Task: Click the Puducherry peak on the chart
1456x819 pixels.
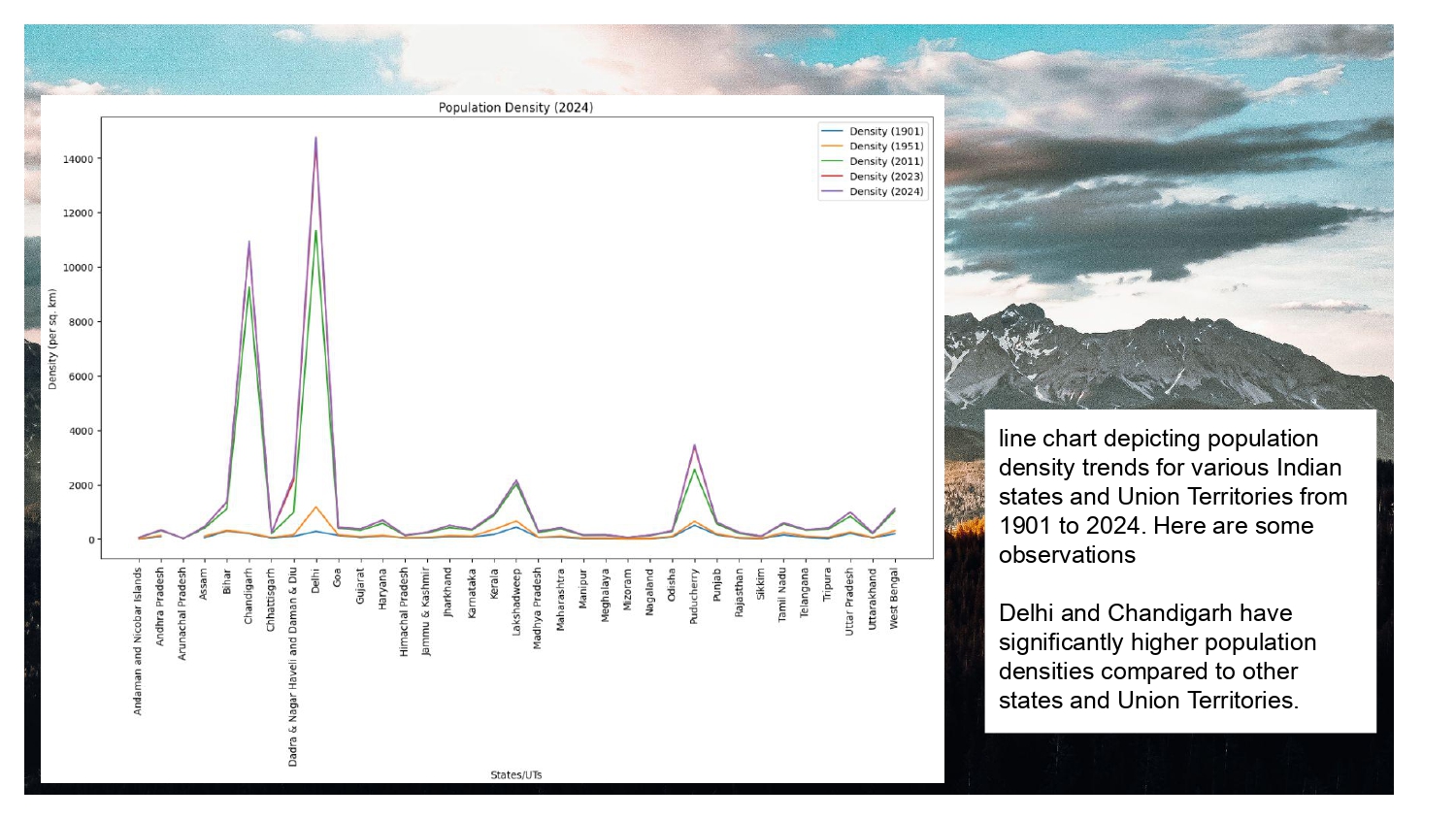Action: point(694,446)
